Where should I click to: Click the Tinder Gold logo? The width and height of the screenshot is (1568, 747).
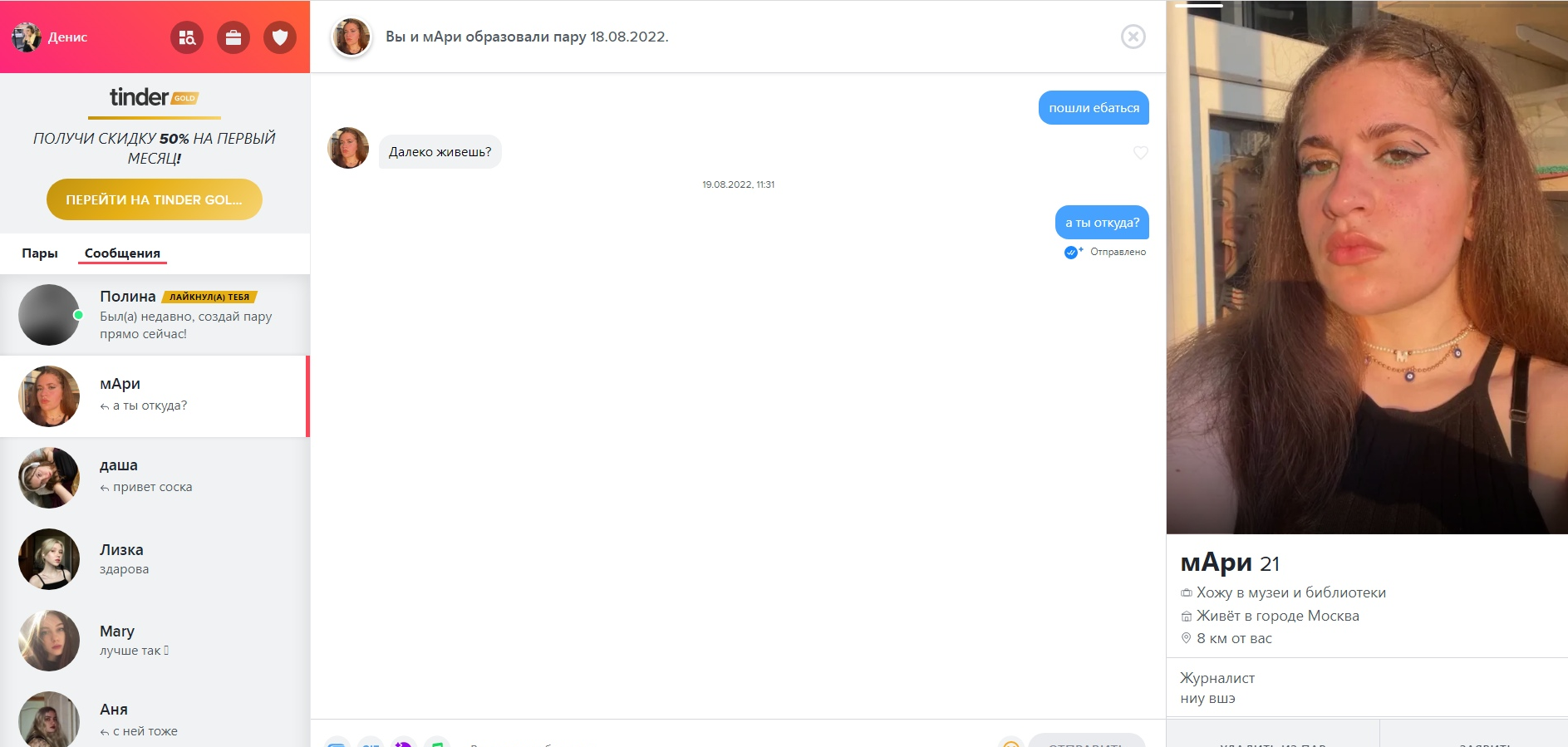[x=155, y=97]
